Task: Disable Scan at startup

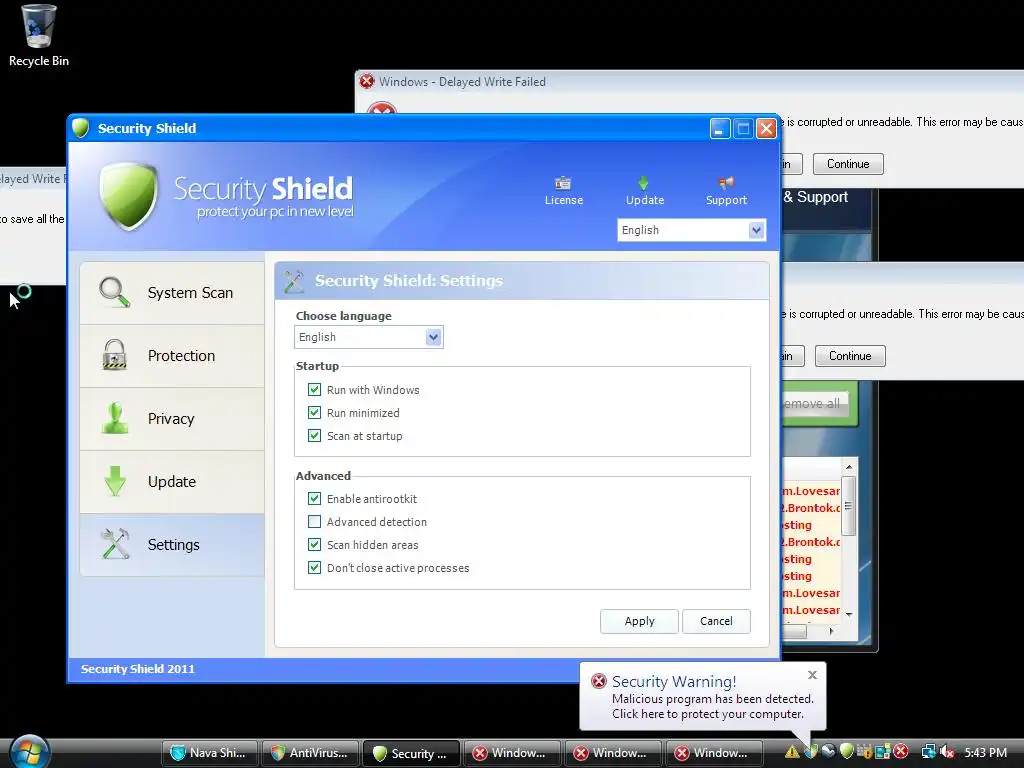Action: (x=314, y=436)
